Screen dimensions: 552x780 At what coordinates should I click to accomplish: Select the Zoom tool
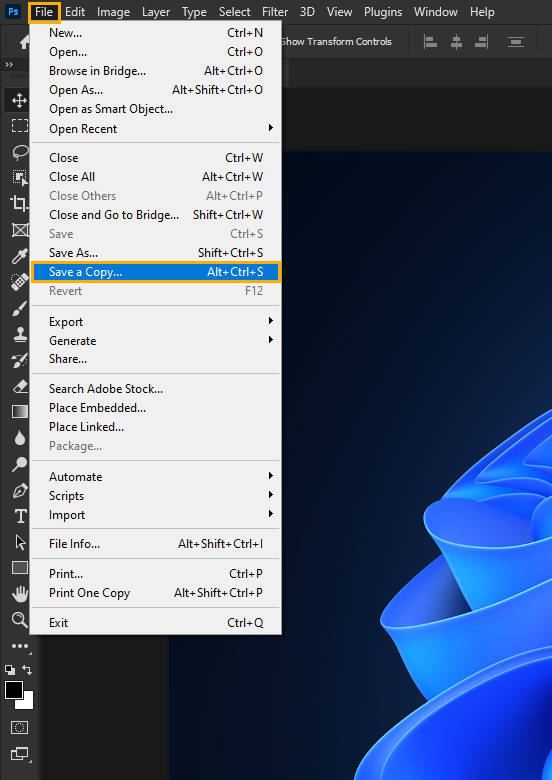[x=19, y=620]
